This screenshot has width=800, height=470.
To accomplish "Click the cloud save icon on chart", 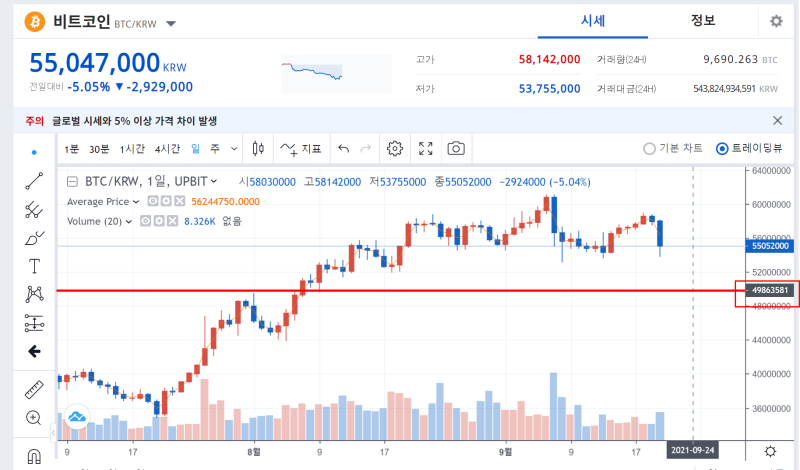I will coord(77,417).
